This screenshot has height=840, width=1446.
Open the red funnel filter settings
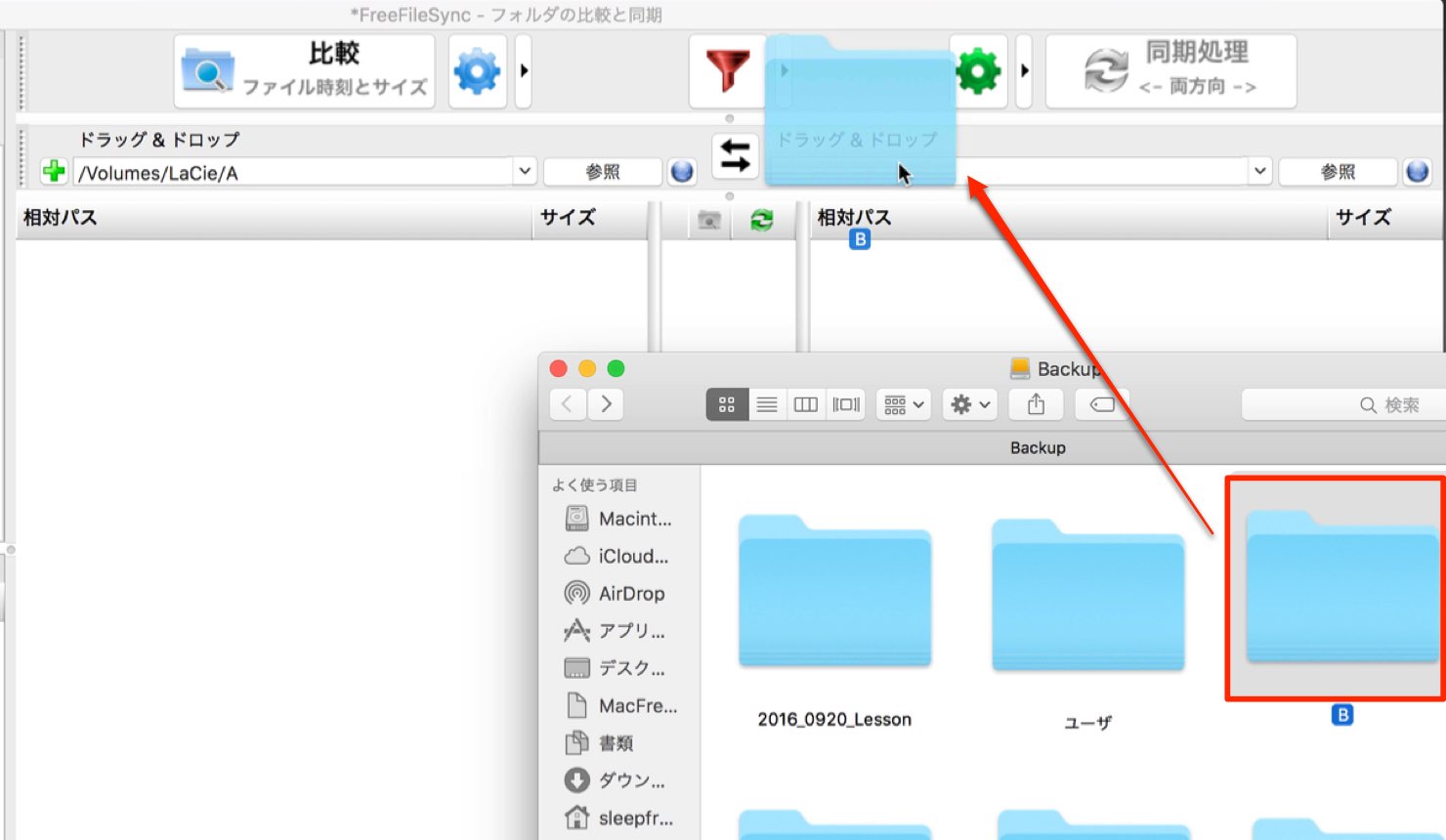pos(727,71)
